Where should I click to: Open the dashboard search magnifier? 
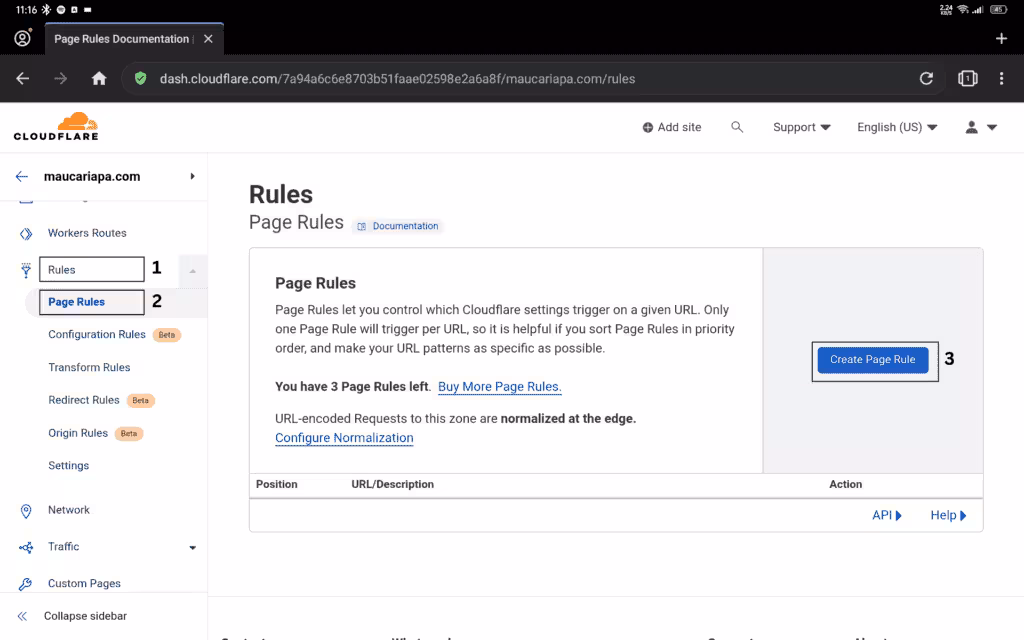click(x=737, y=127)
